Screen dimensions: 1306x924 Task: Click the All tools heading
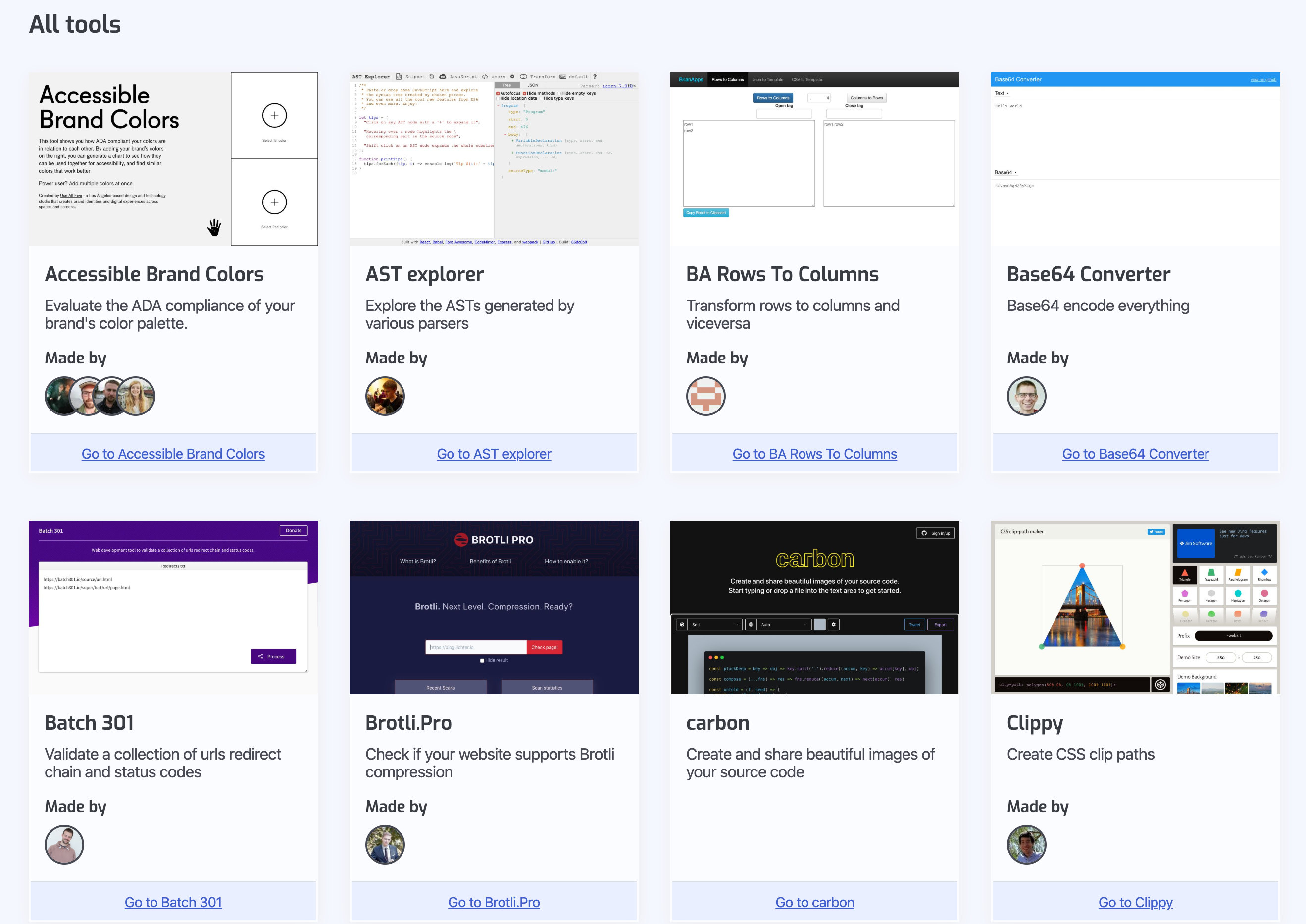click(x=75, y=24)
